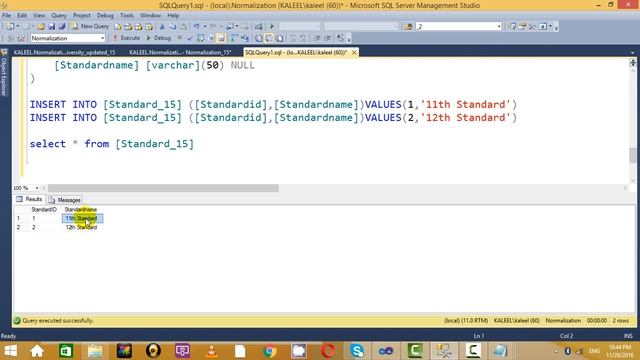The image size is (640, 360).
Task: Open the New Project icon dropdown
Action: point(18,27)
